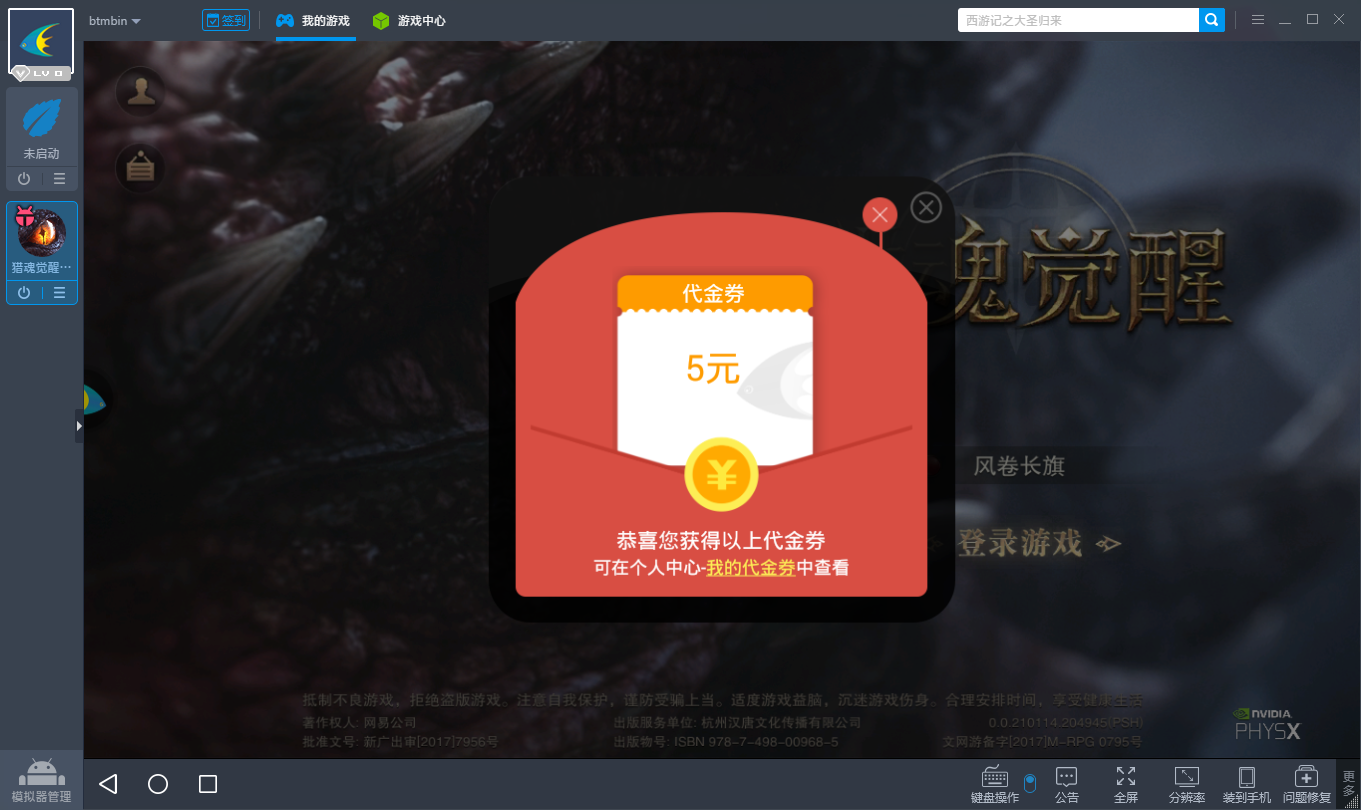The height and width of the screenshot is (810, 1361).
Task: Toggle the mouse mode indicator icon
Action: click(x=1030, y=782)
